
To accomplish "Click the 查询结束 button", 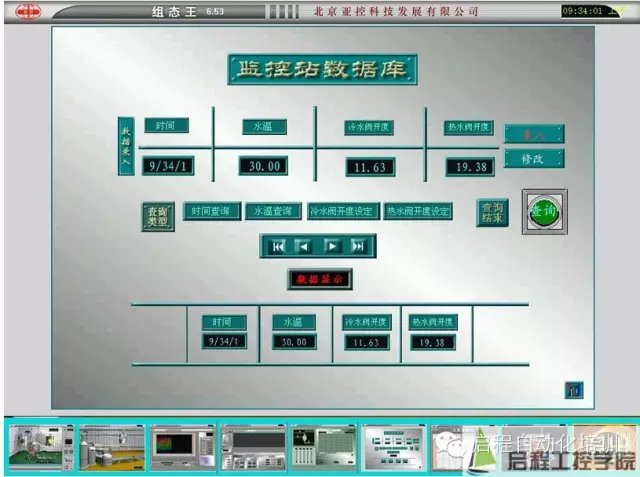I will 492,212.
